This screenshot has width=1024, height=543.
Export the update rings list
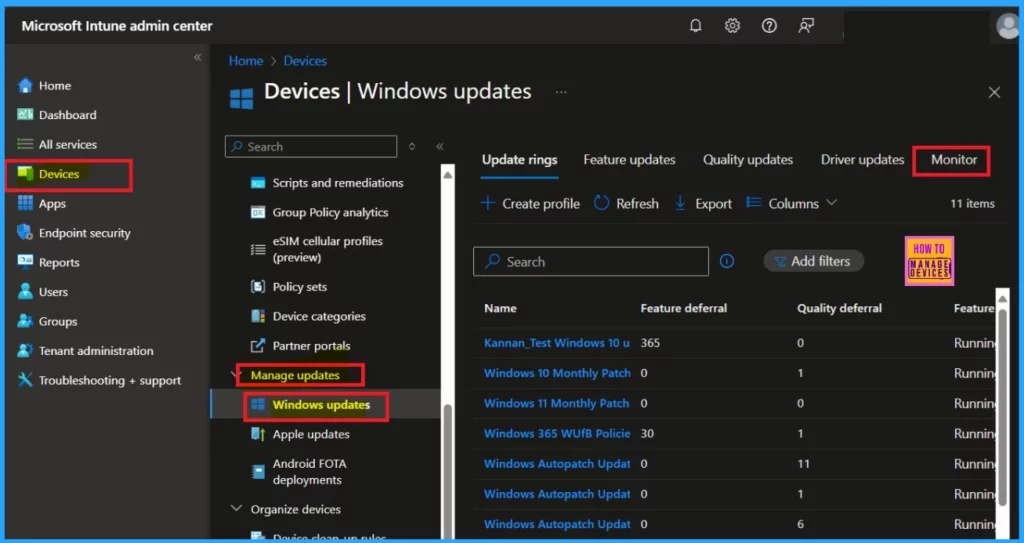[703, 203]
